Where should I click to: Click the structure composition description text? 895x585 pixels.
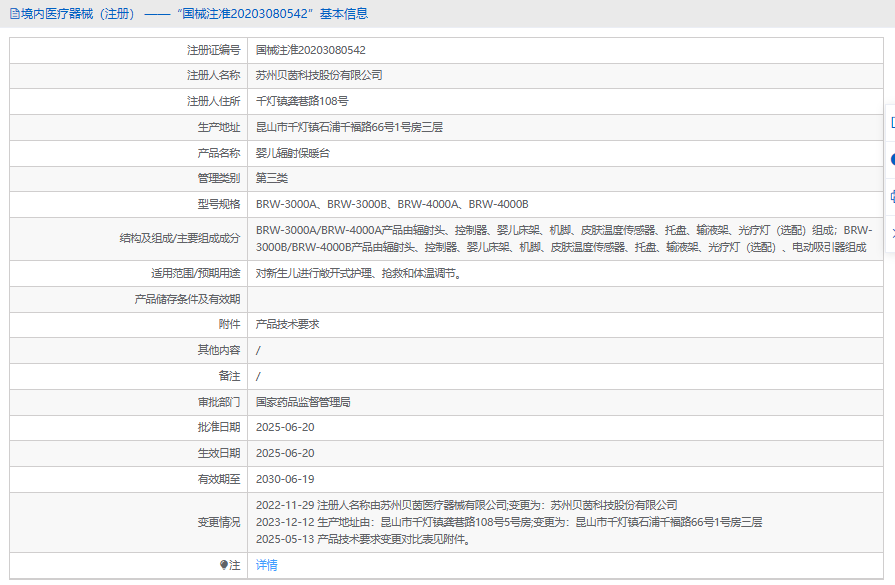(564, 239)
